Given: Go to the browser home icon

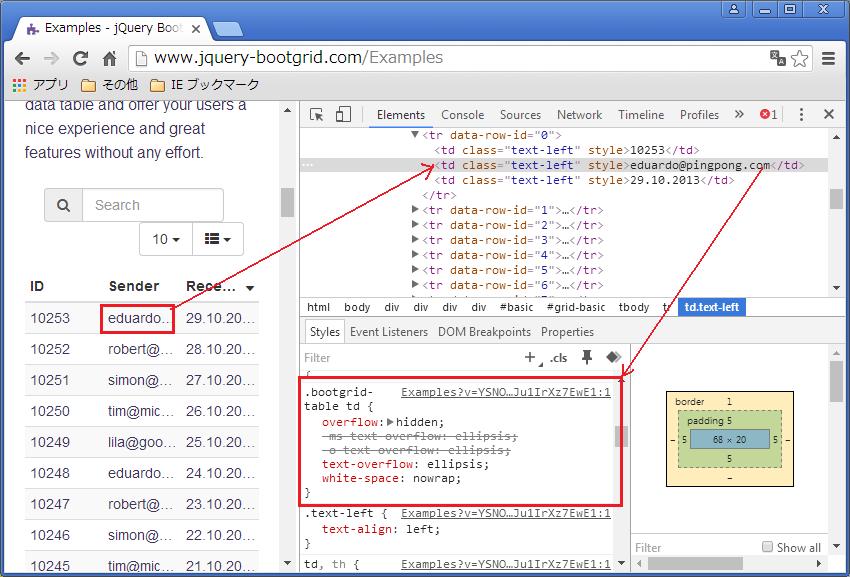Looking at the screenshot, I should pos(110,58).
